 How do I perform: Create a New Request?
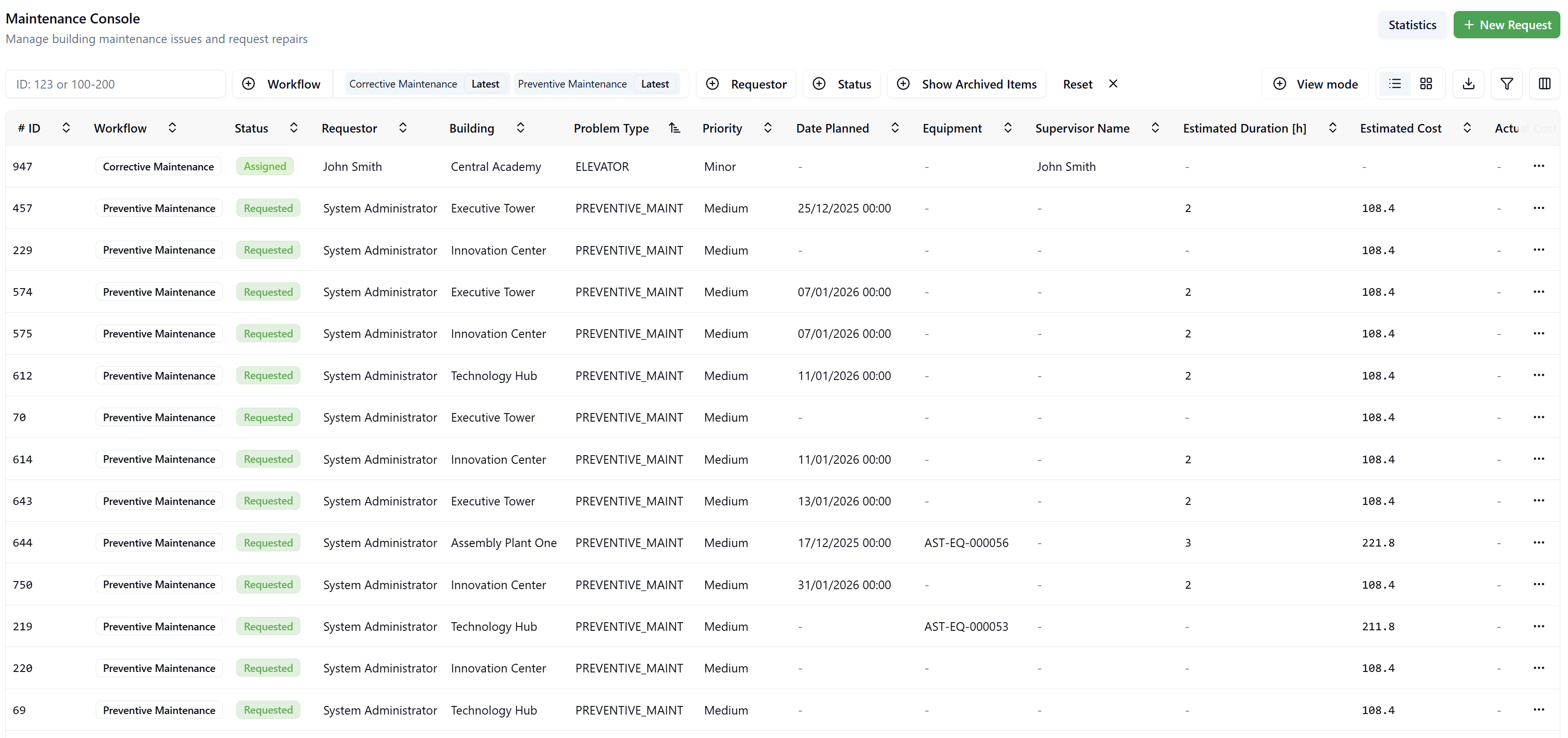click(1506, 25)
